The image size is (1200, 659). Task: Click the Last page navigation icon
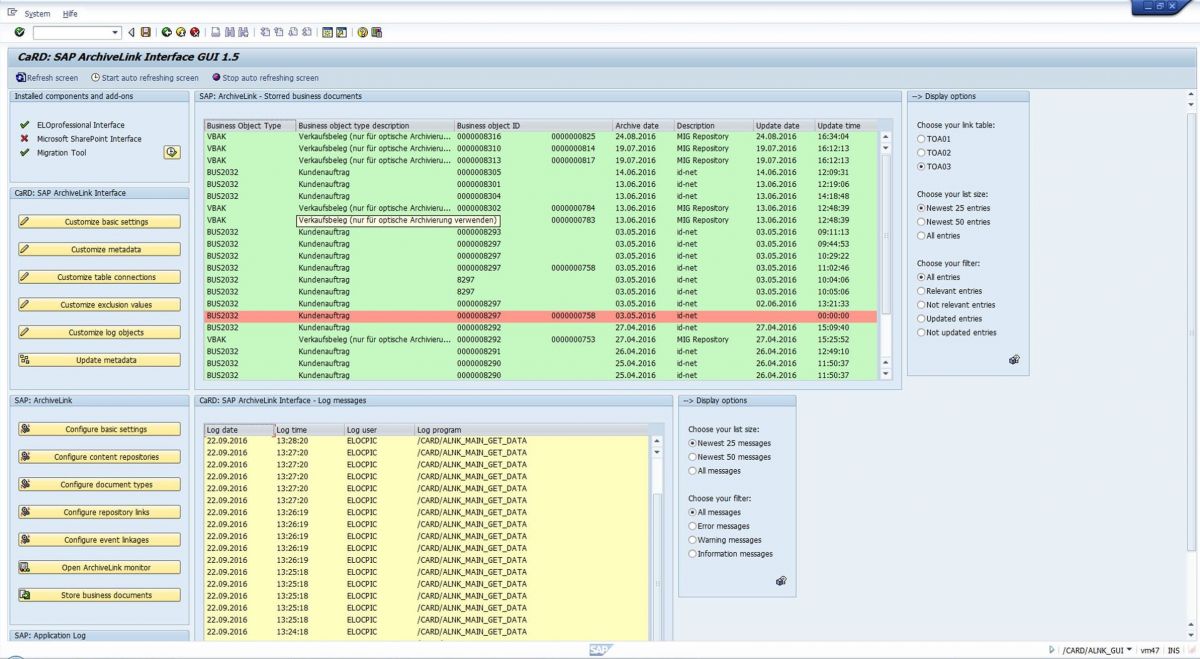pyautogui.click(x=307, y=33)
